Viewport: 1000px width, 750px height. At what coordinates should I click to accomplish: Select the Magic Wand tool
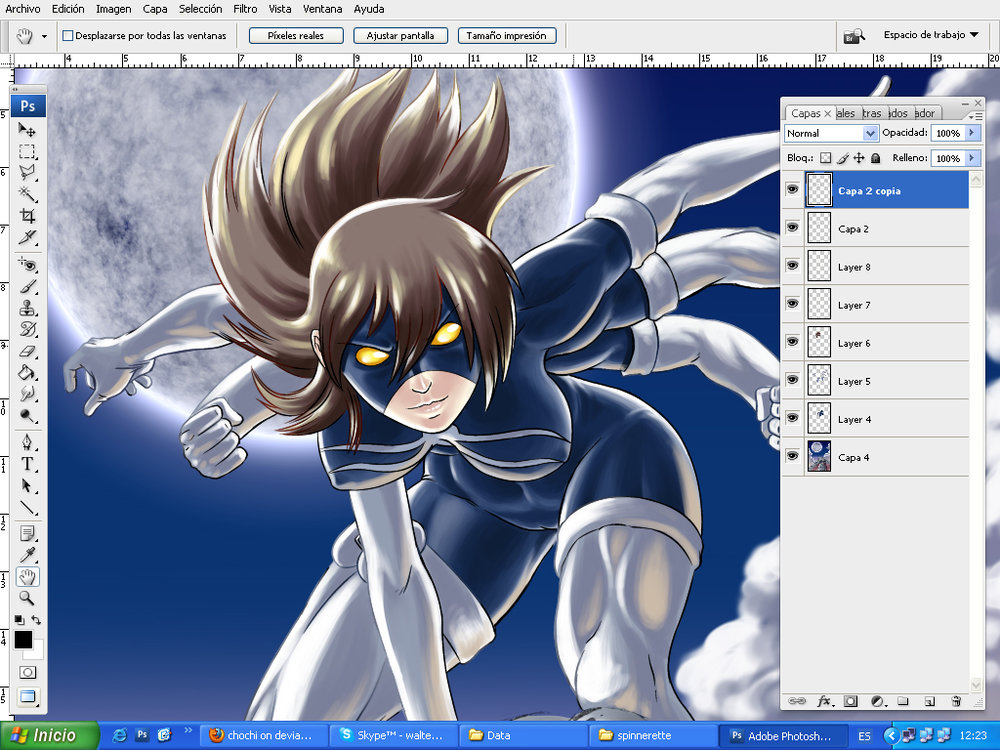pyautogui.click(x=27, y=194)
